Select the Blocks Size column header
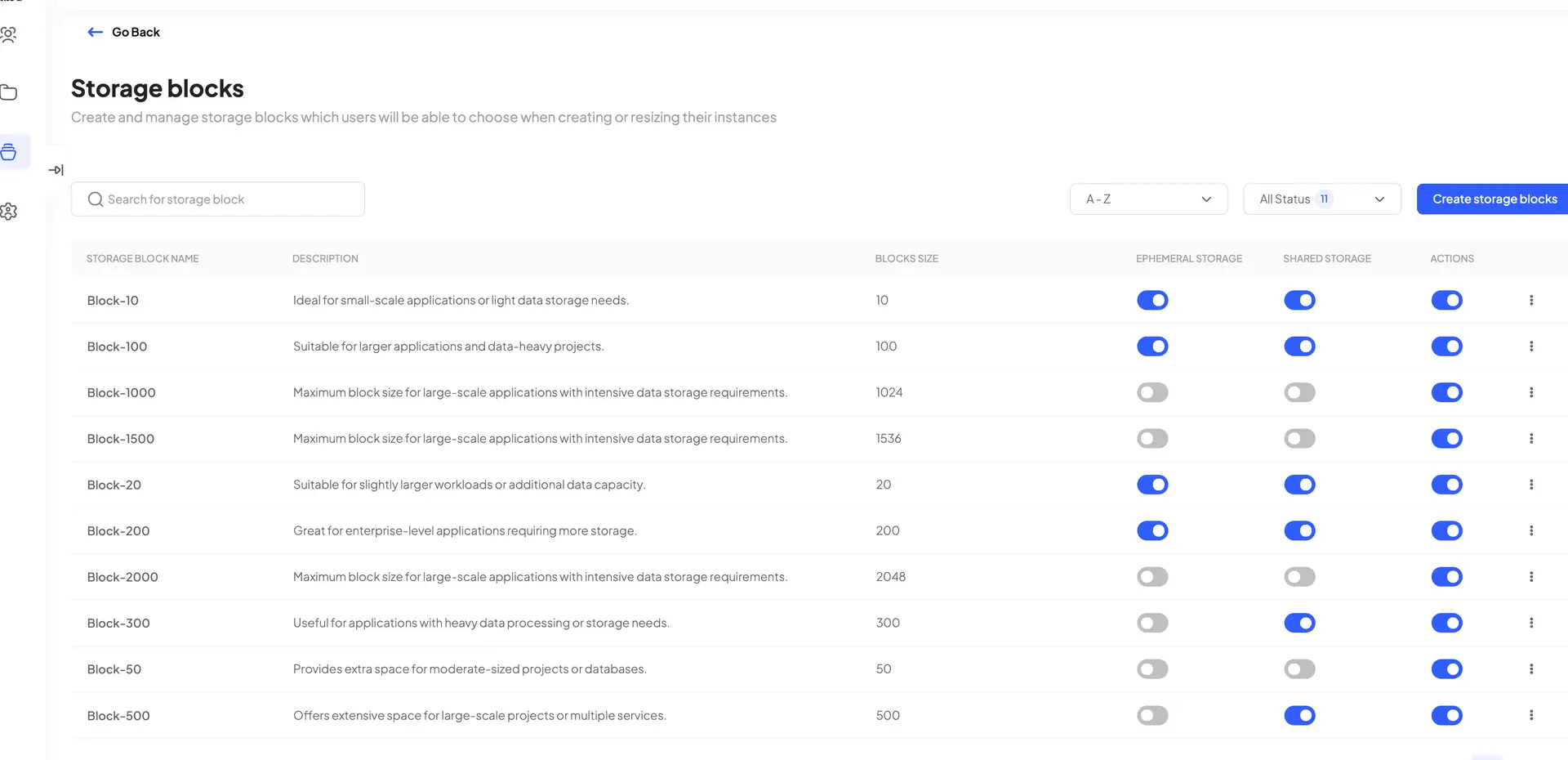The height and width of the screenshot is (760, 1568). 906,258
